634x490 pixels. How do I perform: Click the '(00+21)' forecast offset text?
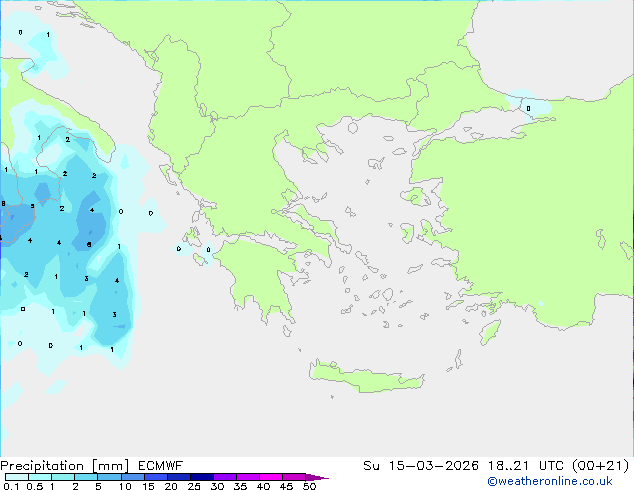(600, 466)
